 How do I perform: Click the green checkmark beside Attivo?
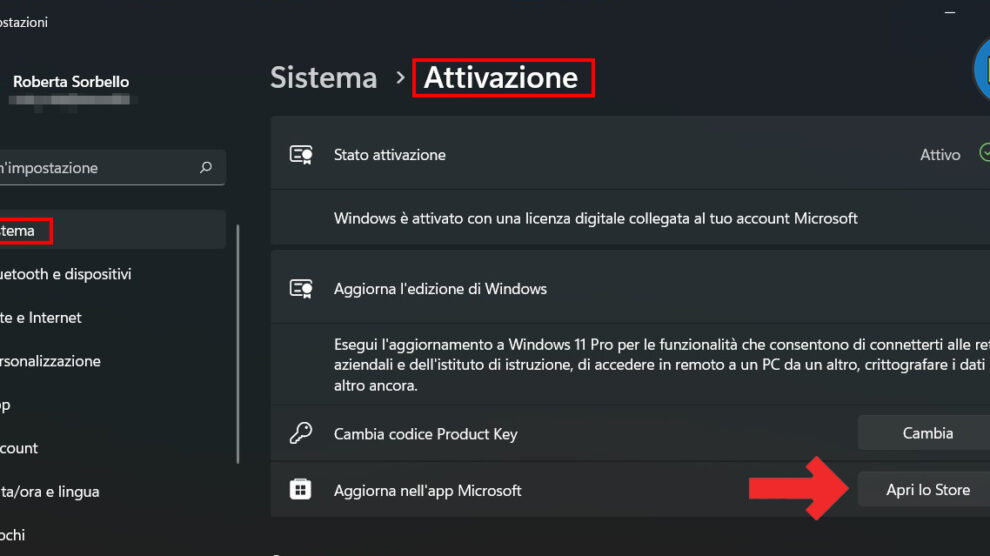point(984,153)
